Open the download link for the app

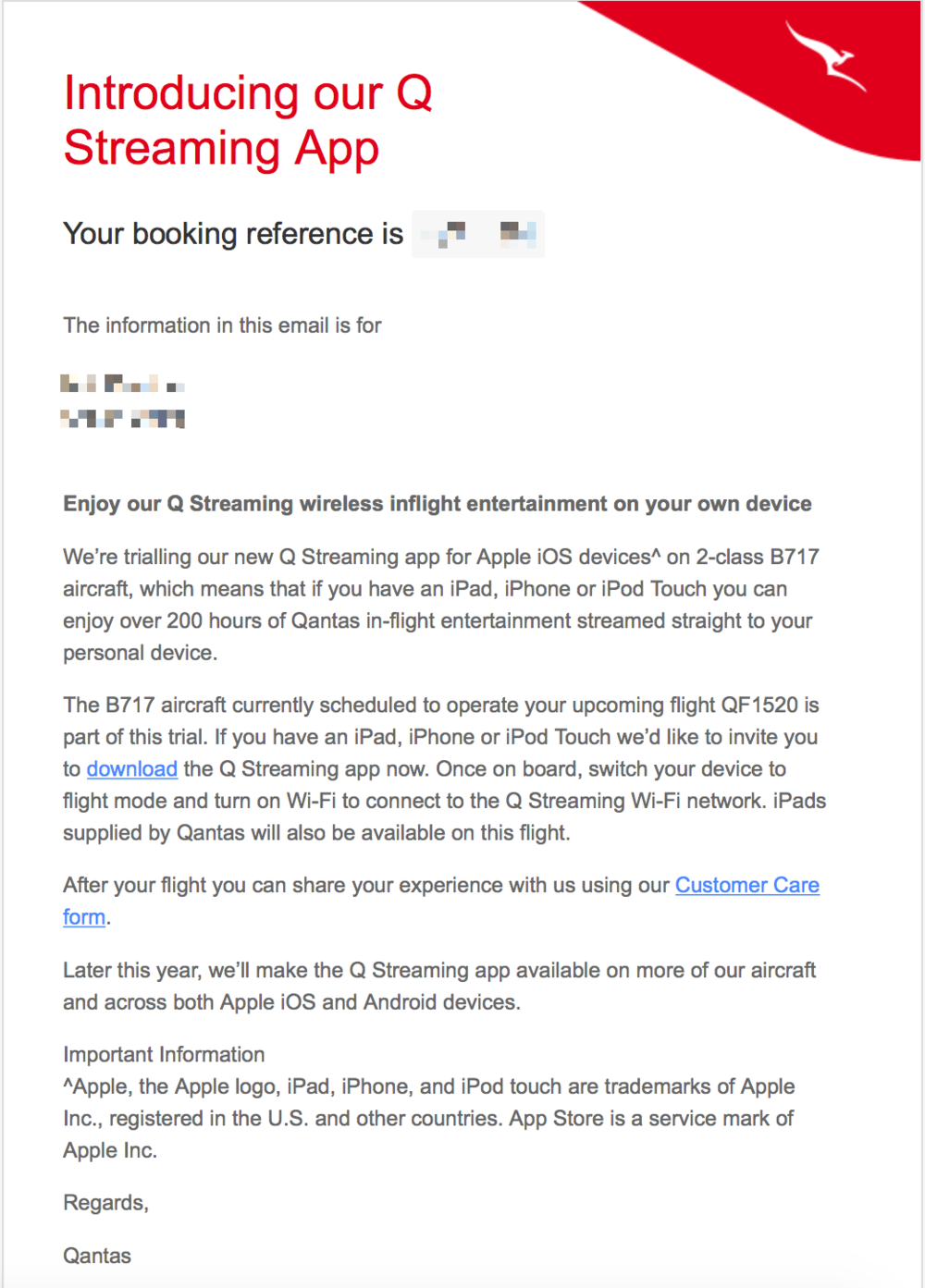[x=131, y=769]
